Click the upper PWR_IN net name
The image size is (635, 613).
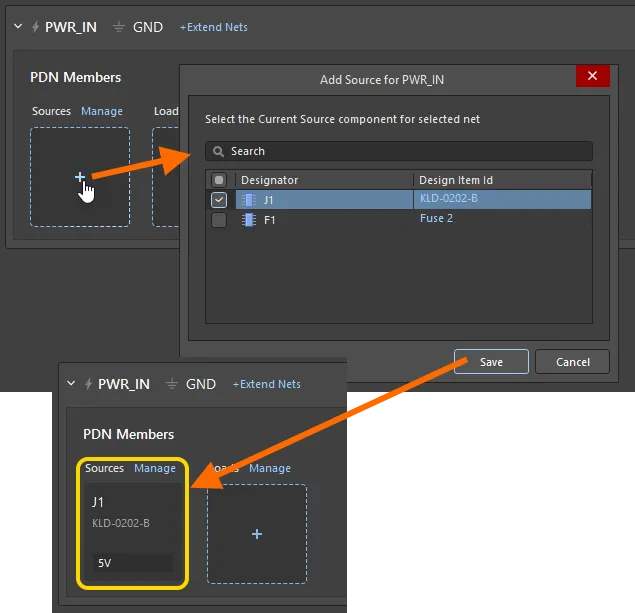pos(71,27)
